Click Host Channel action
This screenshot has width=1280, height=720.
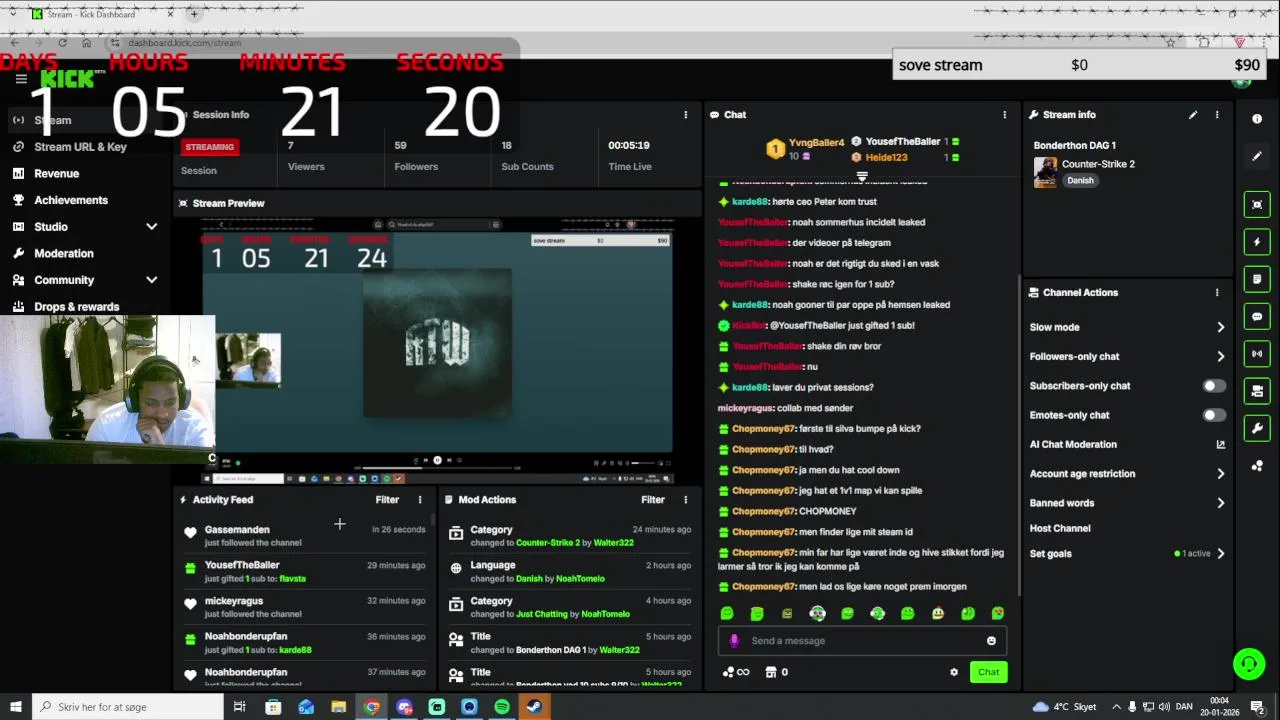coord(1060,528)
